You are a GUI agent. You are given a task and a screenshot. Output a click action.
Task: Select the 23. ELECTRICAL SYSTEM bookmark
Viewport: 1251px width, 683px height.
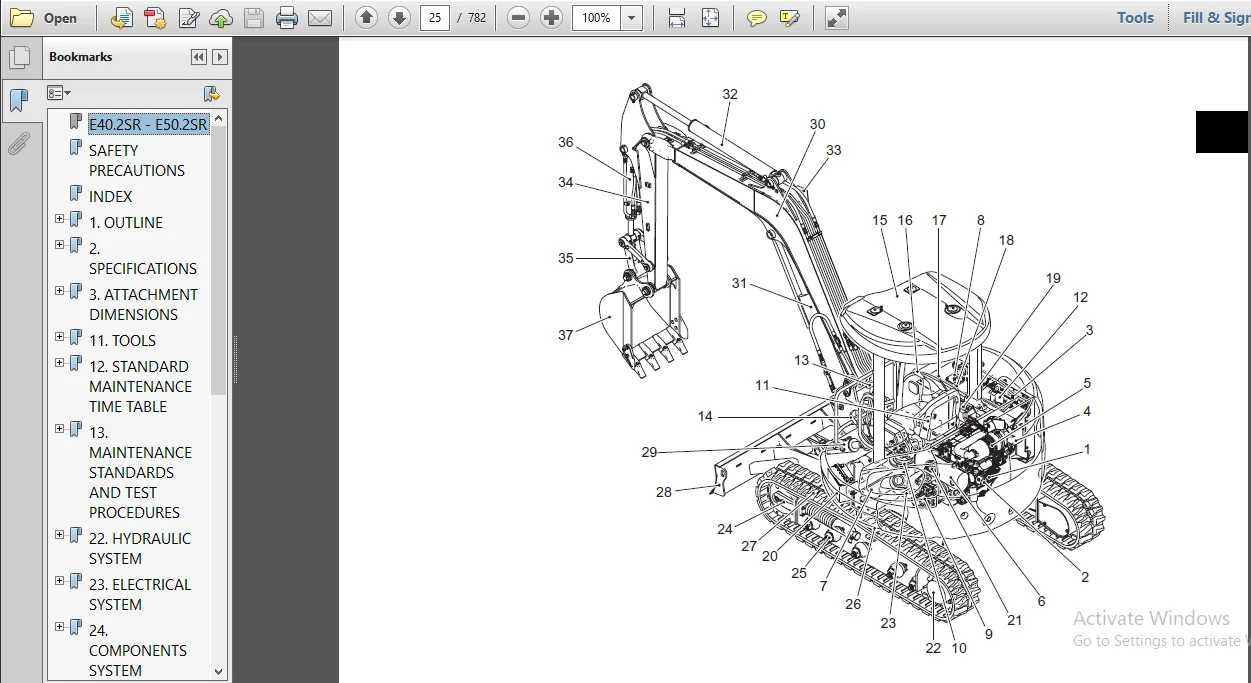139,594
